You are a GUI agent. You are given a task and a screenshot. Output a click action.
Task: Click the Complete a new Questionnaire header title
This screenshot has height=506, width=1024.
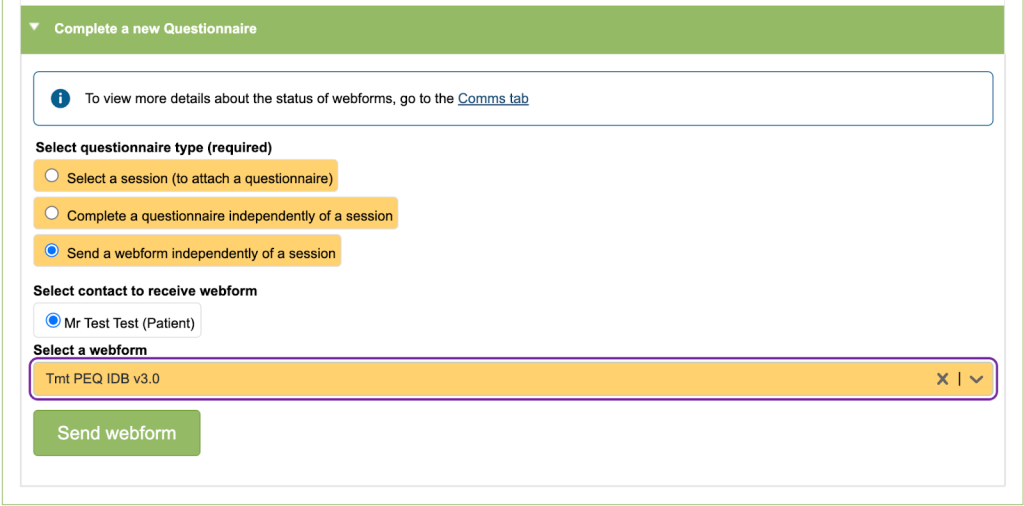155,29
